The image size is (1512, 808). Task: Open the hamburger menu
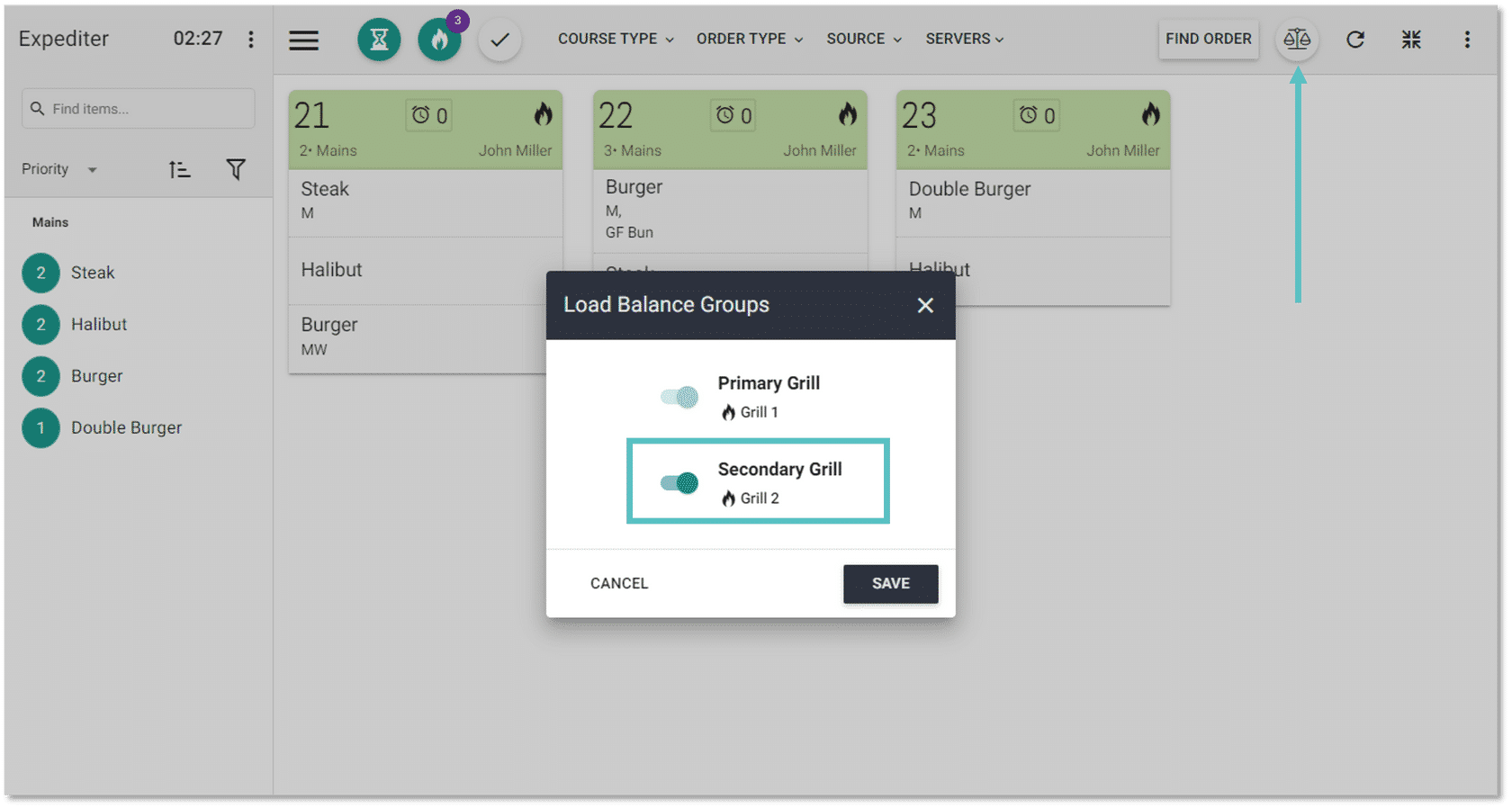pyautogui.click(x=304, y=40)
